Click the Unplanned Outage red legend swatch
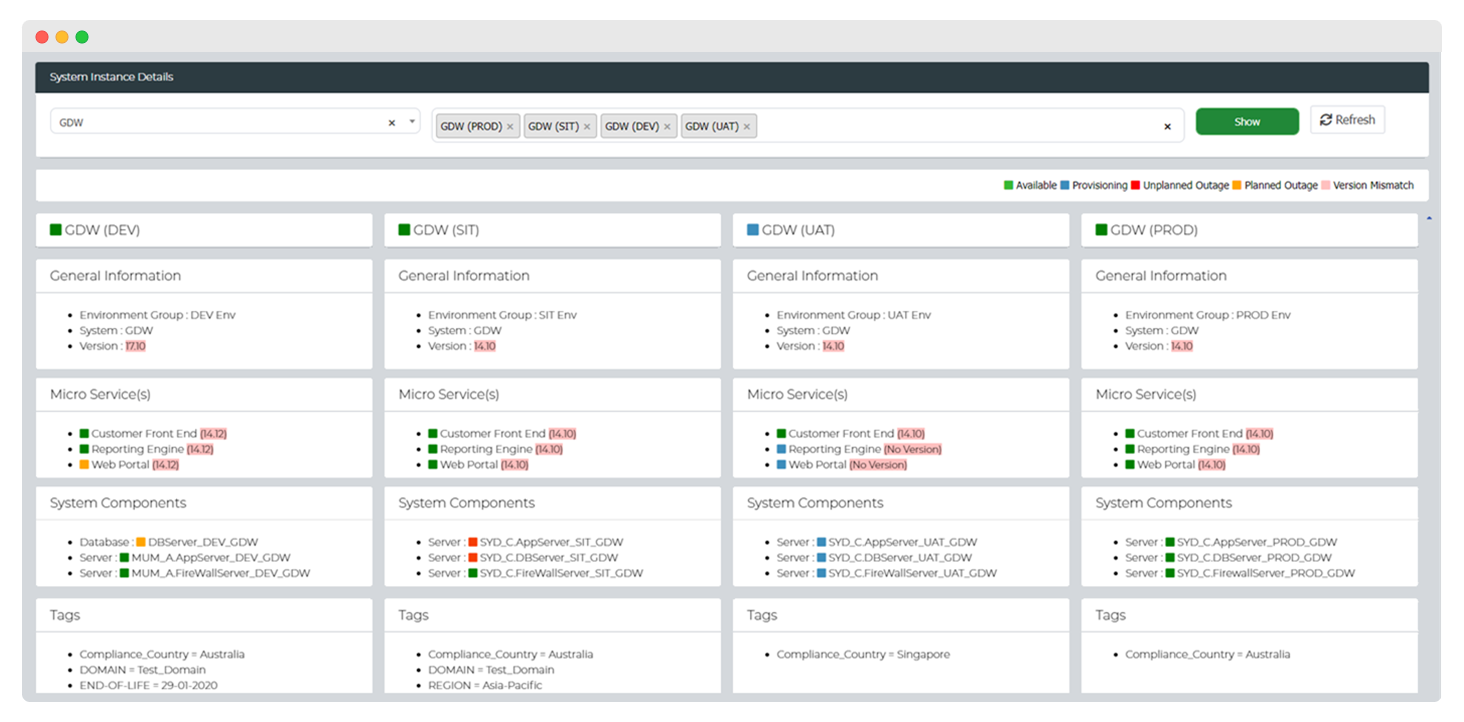The image size is (1464, 722). 1136,185
